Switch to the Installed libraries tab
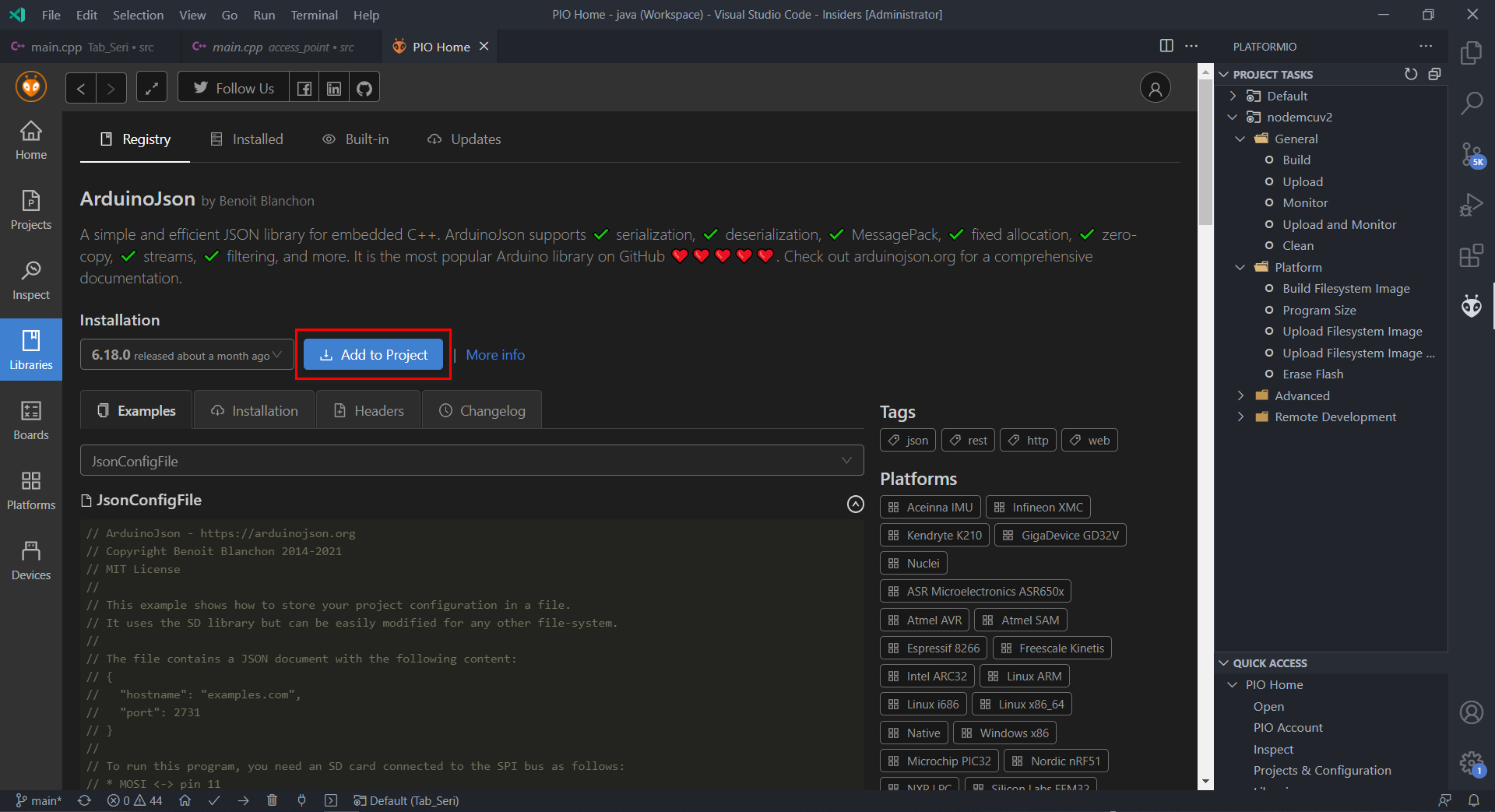 tap(247, 139)
